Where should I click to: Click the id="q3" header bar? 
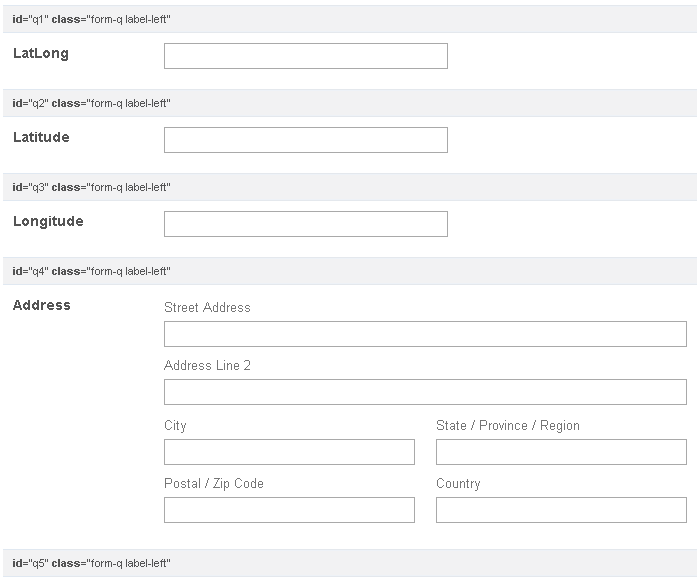tap(348, 187)
